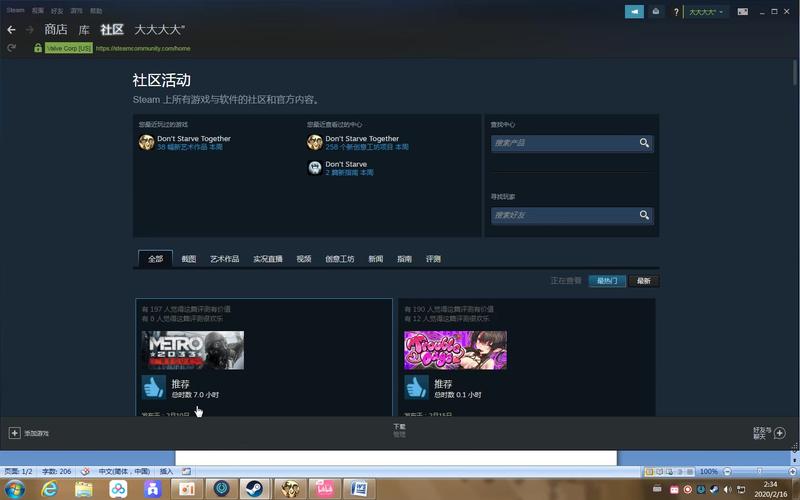This screenshot has height=500, width=800.
Task: Select the 实况直播 (Broadcasts) tab
Action: coord(268,259)
